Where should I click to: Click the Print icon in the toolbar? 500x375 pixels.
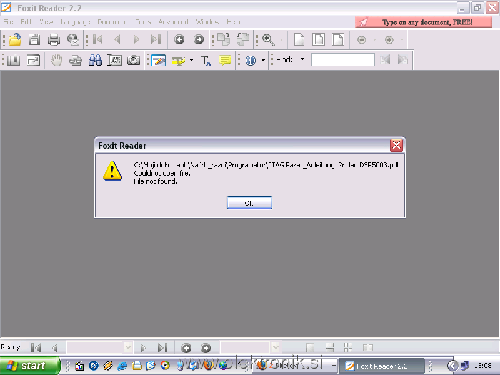[x=54, y=40]
